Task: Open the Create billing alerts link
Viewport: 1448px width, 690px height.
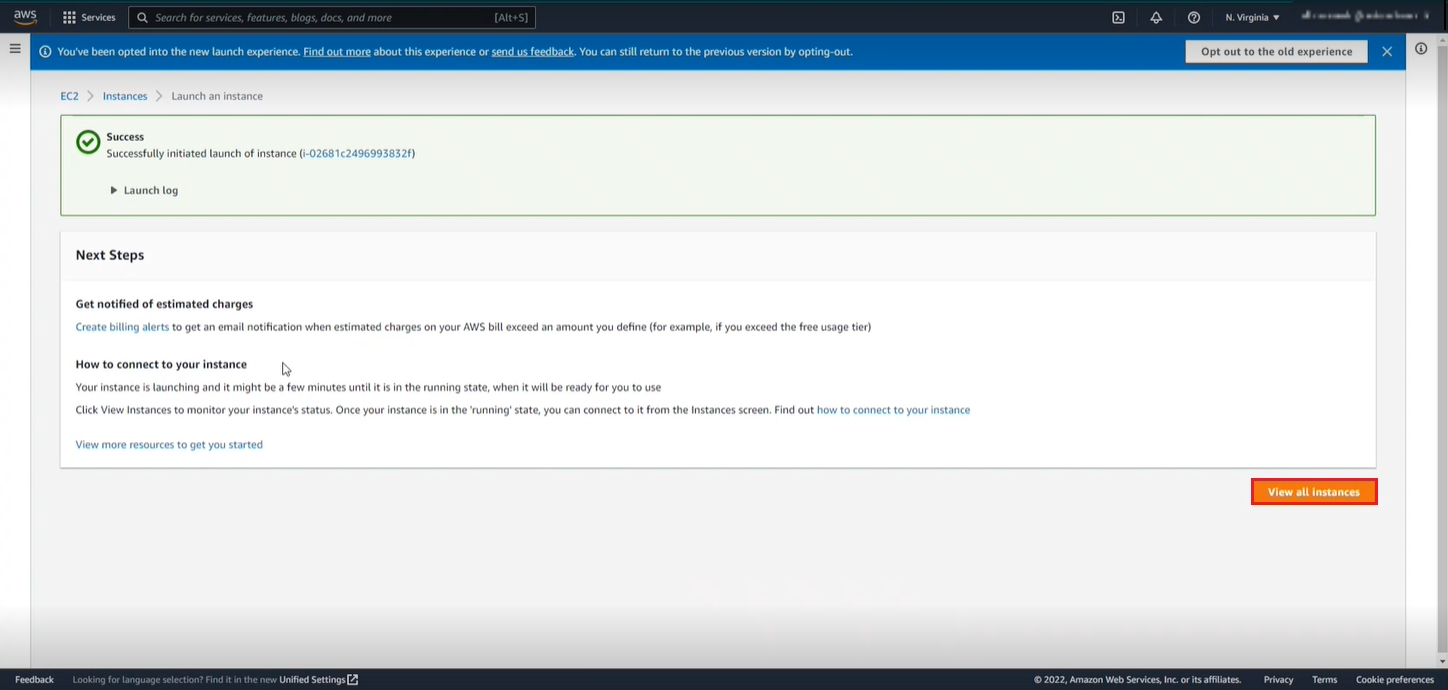Action: pyautogui.click(x=122, y=327)
